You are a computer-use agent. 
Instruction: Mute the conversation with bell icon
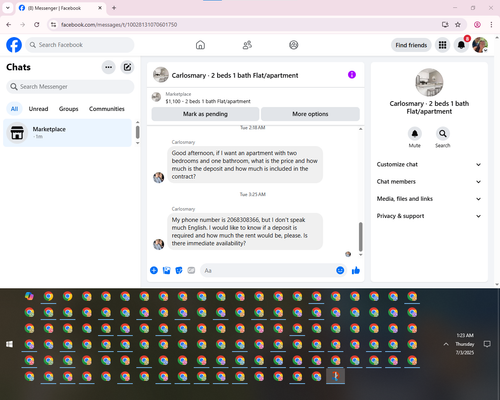coord(415,134)
